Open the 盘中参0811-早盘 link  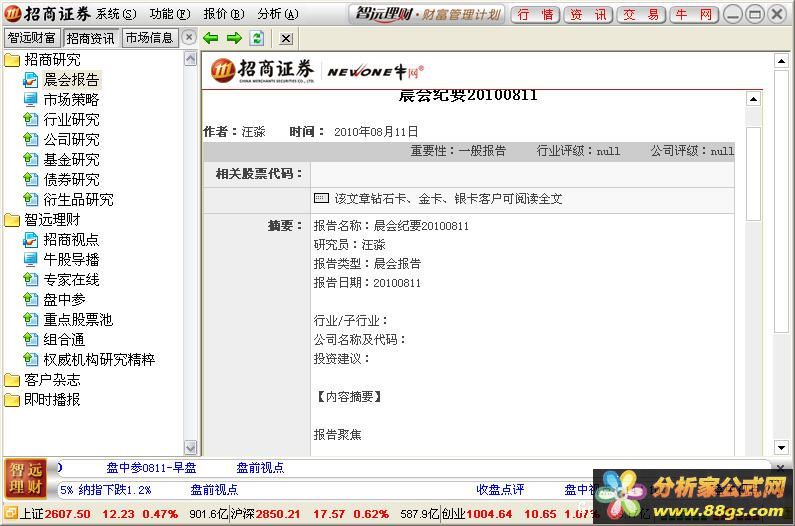[151, 468]
